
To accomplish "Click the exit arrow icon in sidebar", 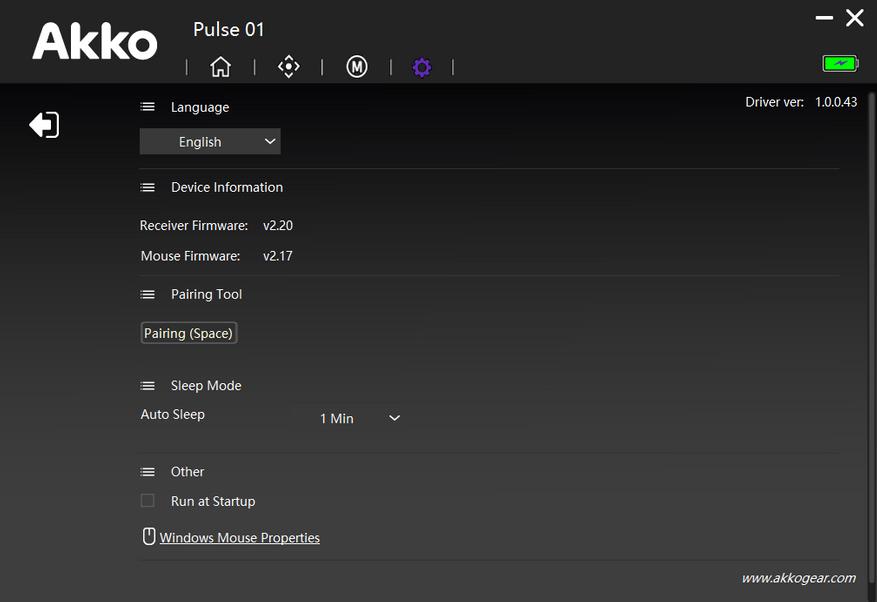I will (x=44, y=125).
